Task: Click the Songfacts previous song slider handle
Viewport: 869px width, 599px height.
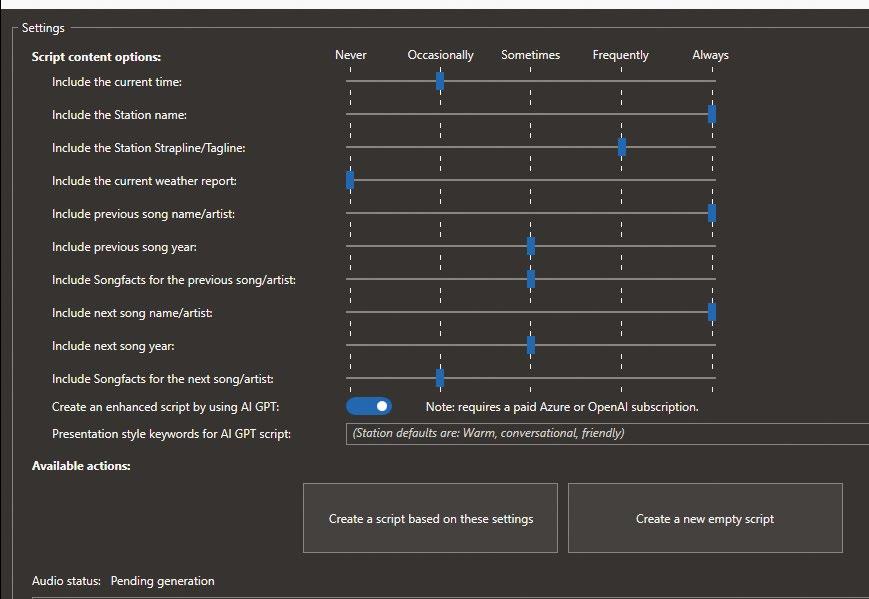Action: [531, 279]
